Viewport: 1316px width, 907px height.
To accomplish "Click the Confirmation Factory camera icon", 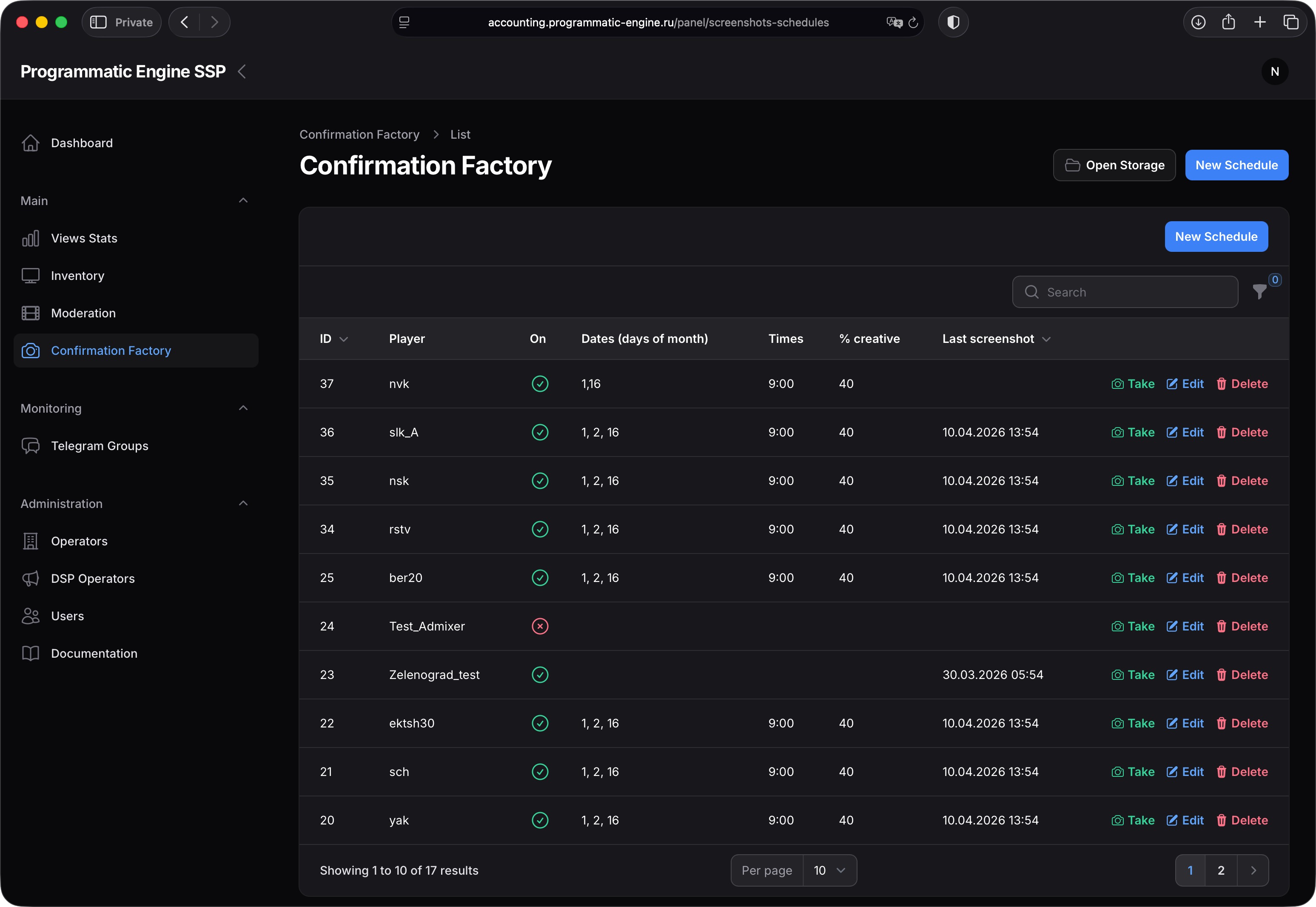I will pos(31,351).
